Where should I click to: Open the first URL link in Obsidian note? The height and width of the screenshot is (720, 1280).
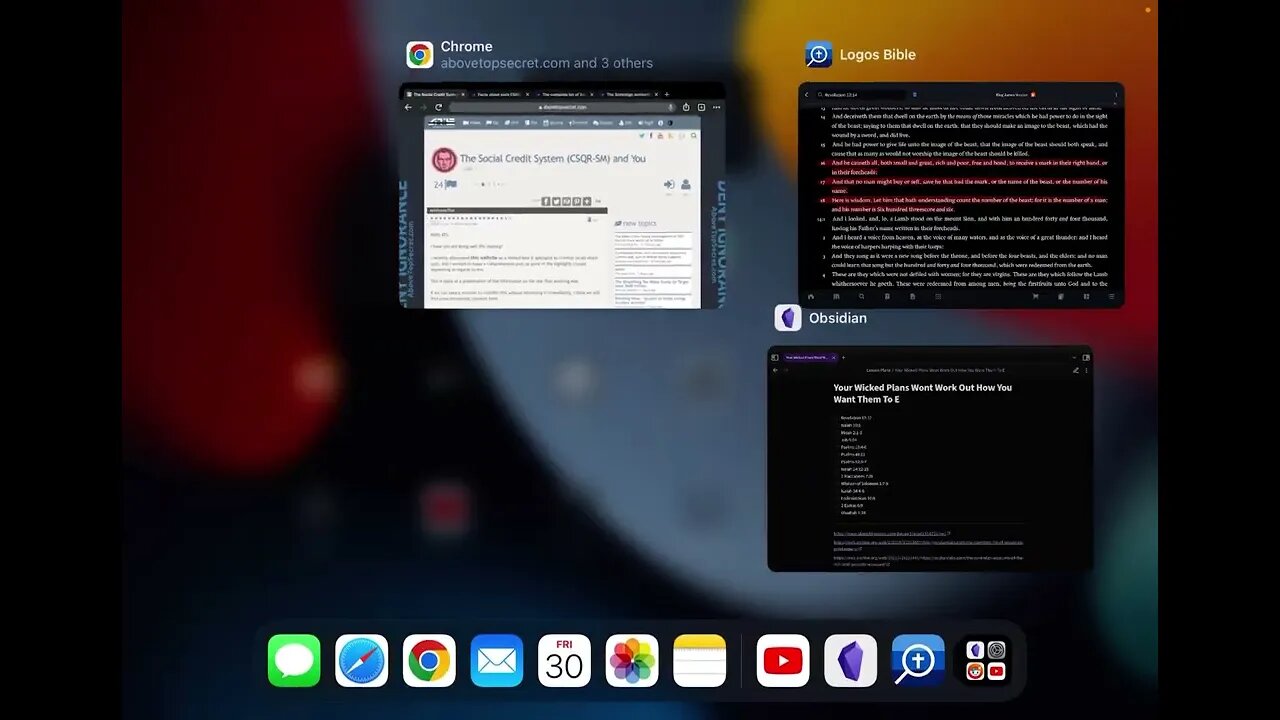click(891, 534)
